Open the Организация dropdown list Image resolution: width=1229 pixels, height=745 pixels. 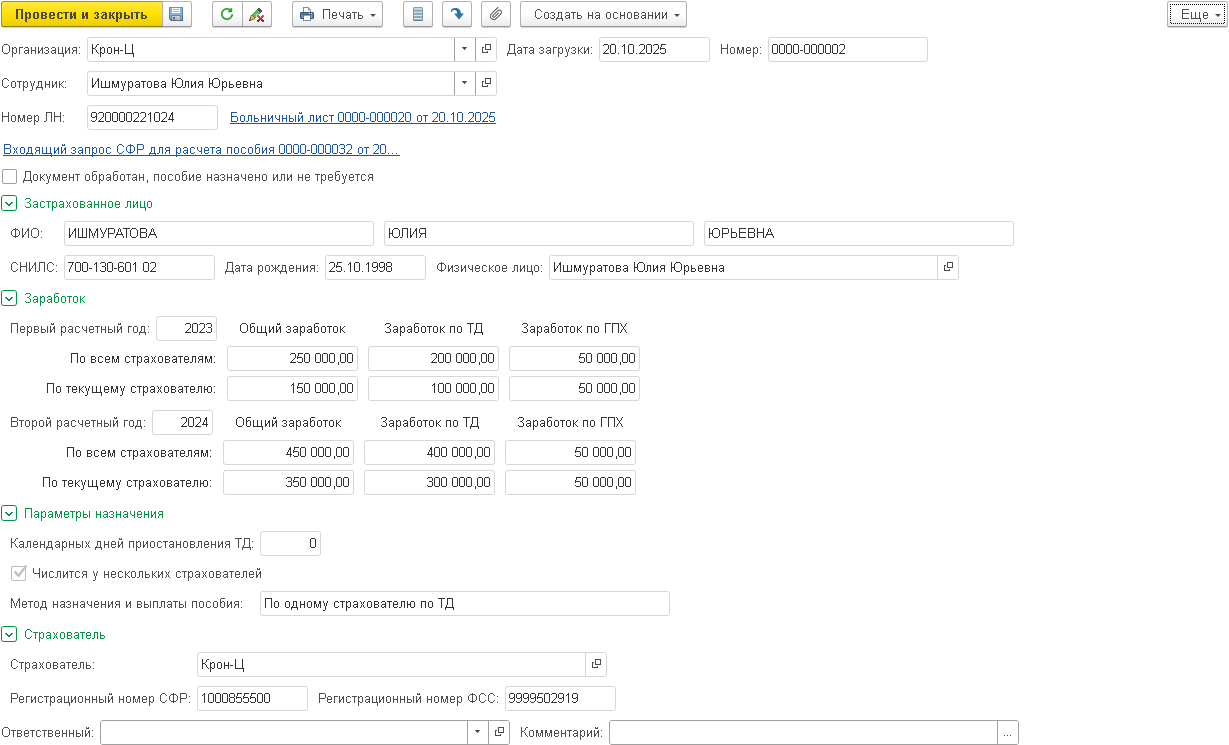(465, 49)
